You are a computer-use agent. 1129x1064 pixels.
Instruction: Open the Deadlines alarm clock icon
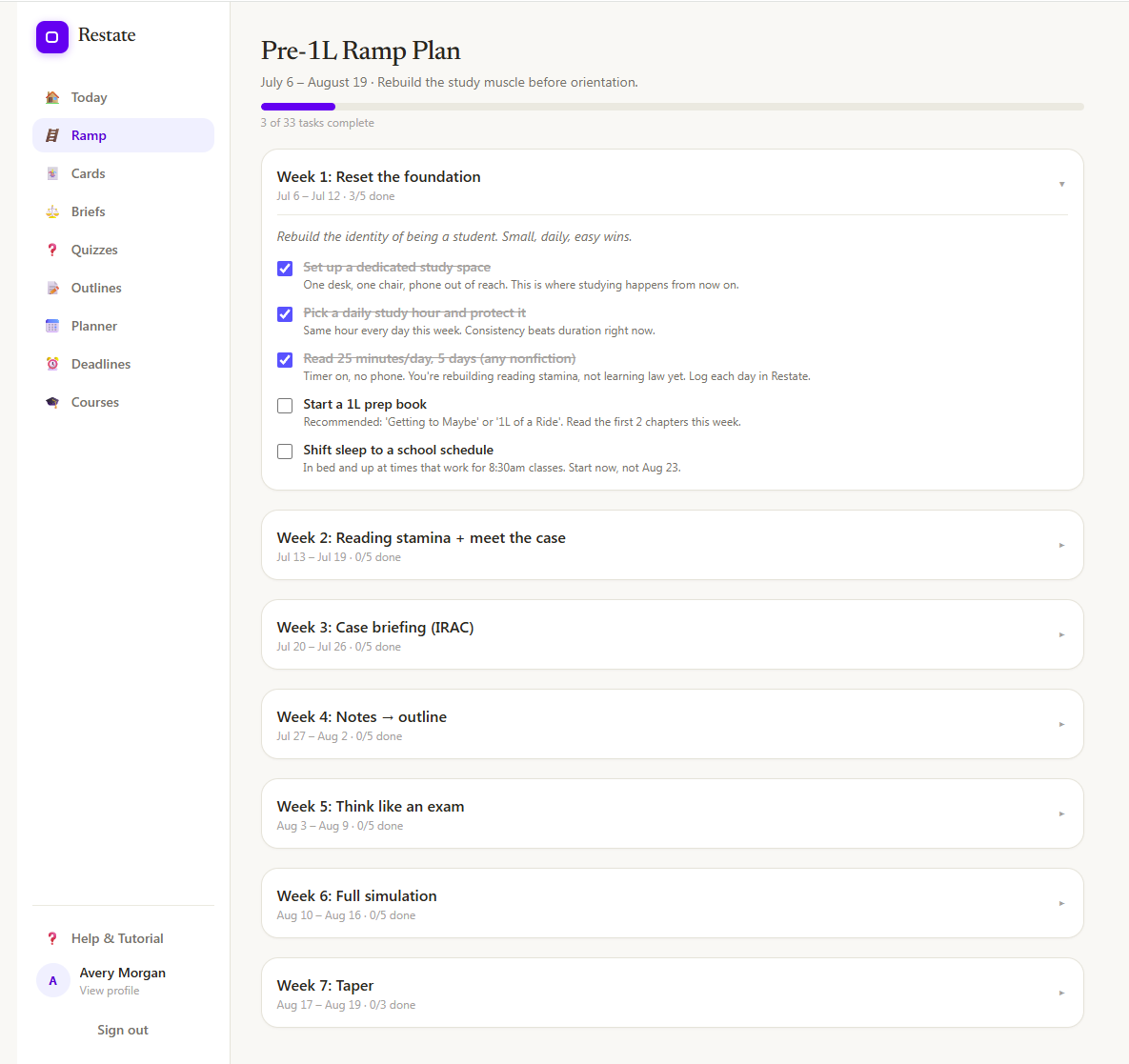[x=52, y=364]
